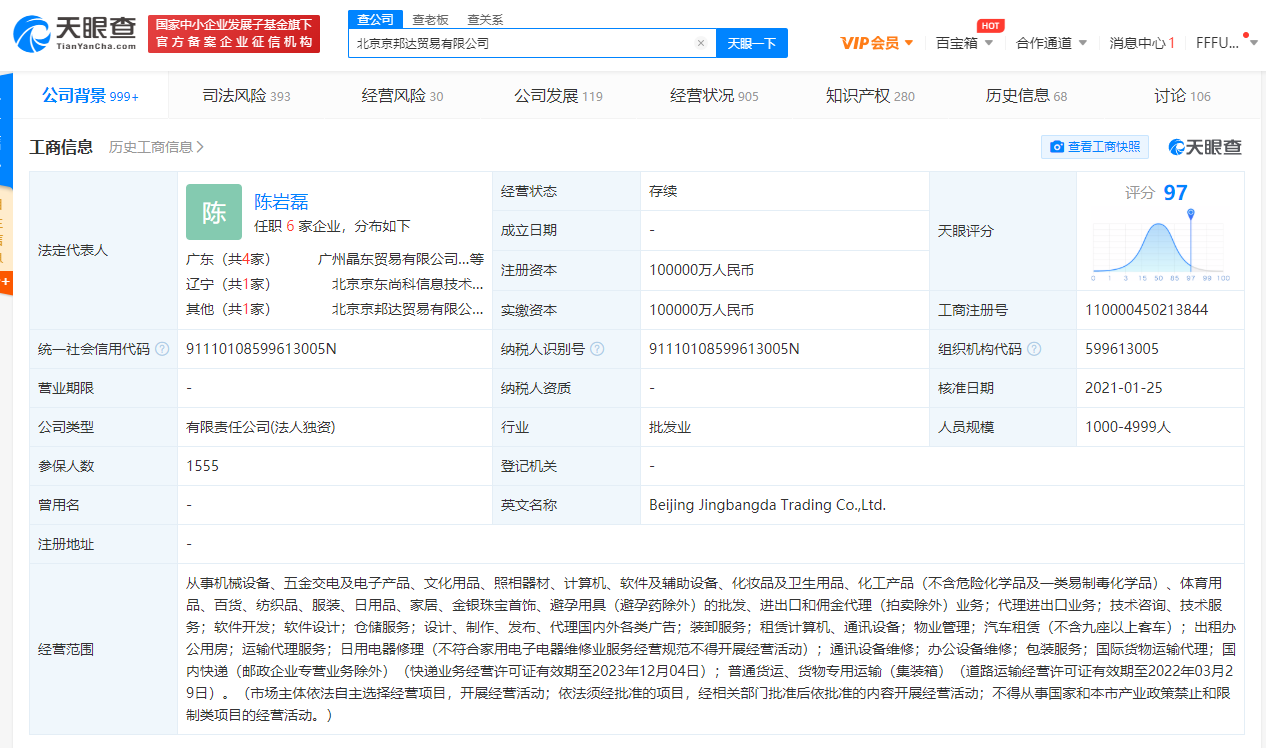Screen dimensions: 1266x748
Task: Select the 查公司 search tab
Action: [x=376, y=19]
